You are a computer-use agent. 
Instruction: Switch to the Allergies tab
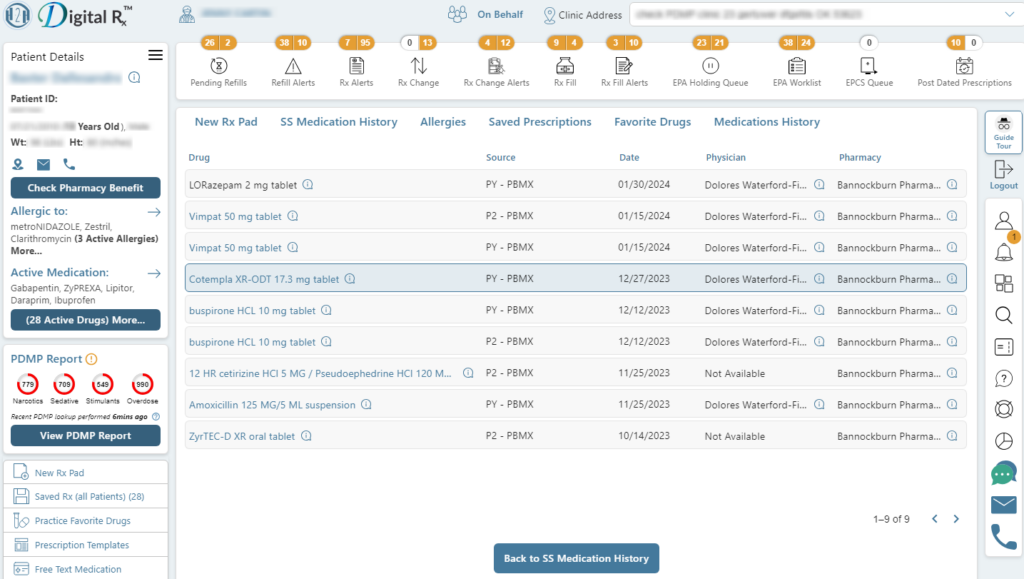pyautogui.click(x=443, y=121)
